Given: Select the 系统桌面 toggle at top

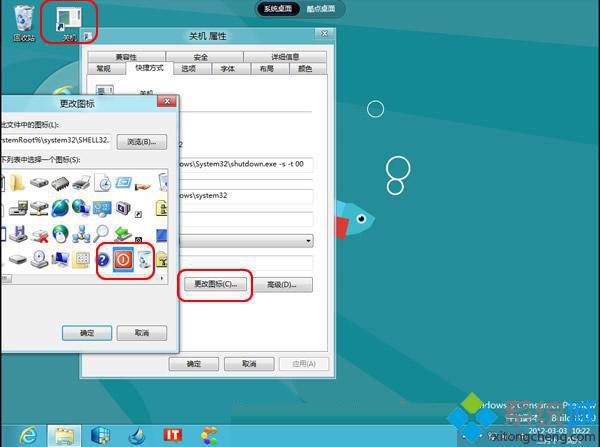Looking at the screenshot, I should coord(278,8).
